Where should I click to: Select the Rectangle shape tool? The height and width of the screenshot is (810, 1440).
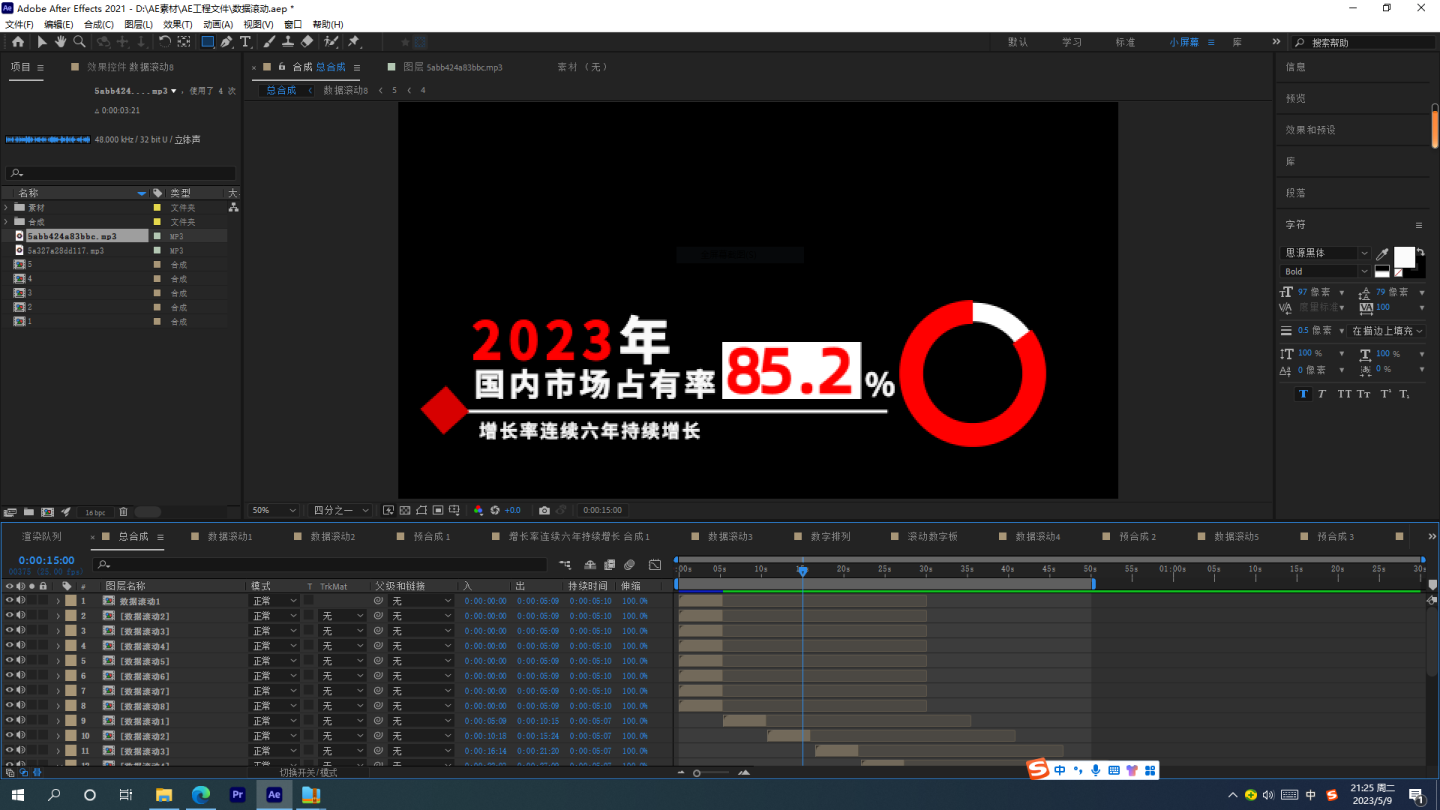[207, 42]
